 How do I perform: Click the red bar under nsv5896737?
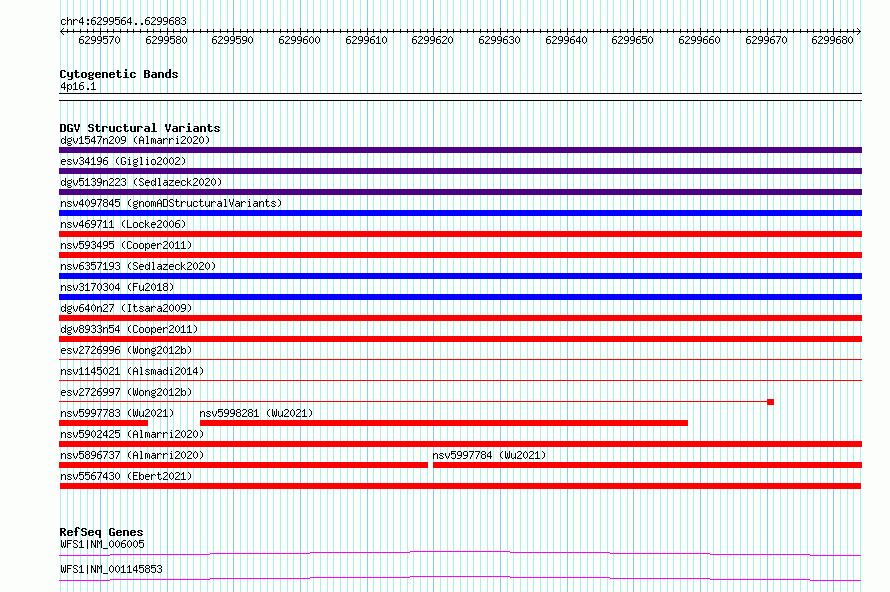coord(244,465)
